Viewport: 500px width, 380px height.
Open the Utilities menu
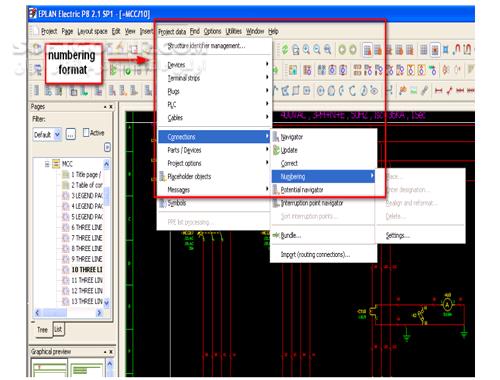point(233,31)
